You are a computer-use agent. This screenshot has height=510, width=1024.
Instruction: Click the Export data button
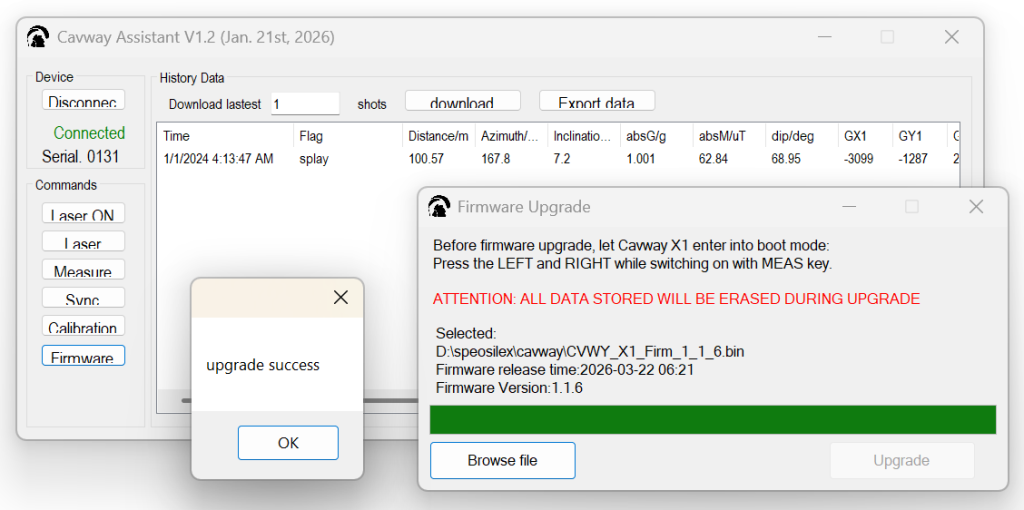pos(596,102)
